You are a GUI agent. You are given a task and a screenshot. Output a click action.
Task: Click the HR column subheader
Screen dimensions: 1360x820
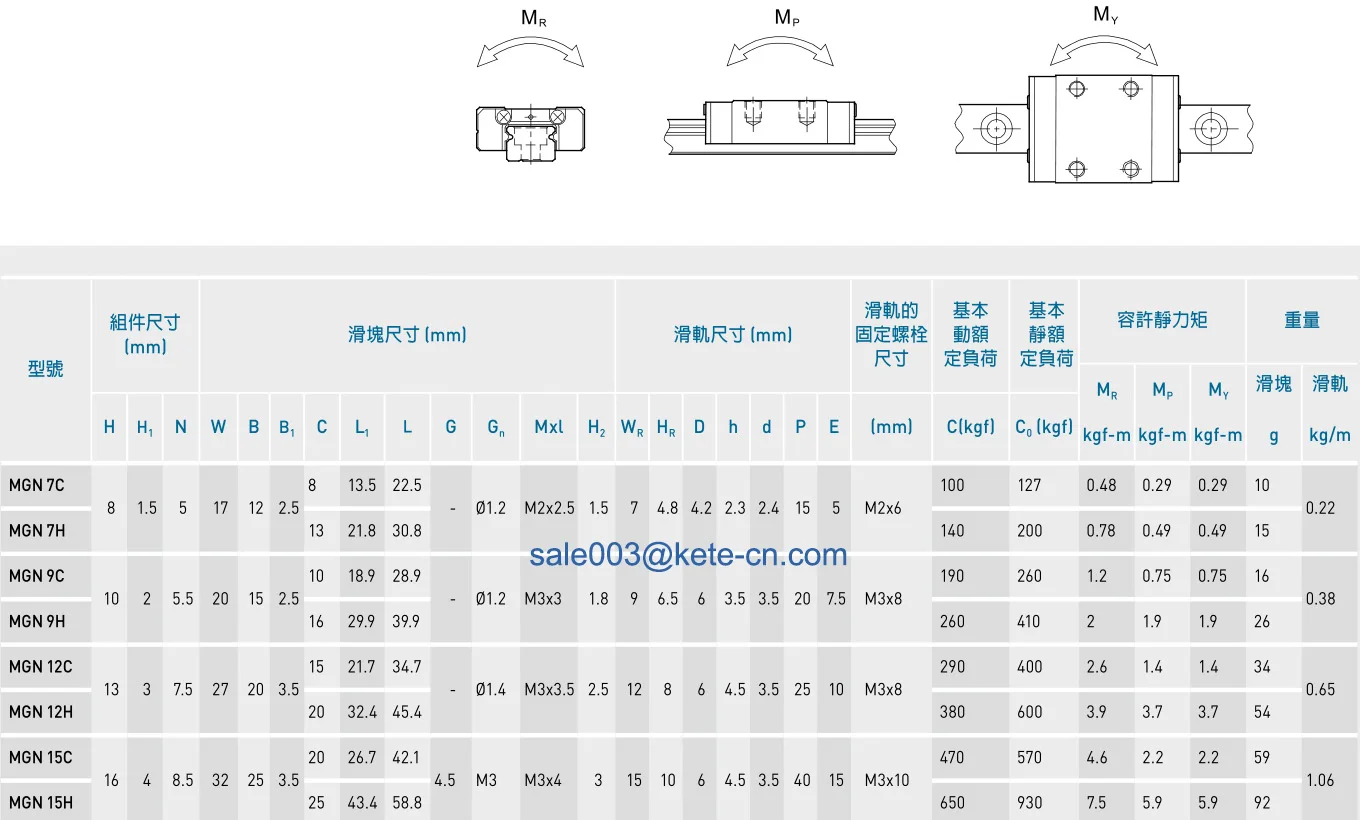tap(666, 428)
